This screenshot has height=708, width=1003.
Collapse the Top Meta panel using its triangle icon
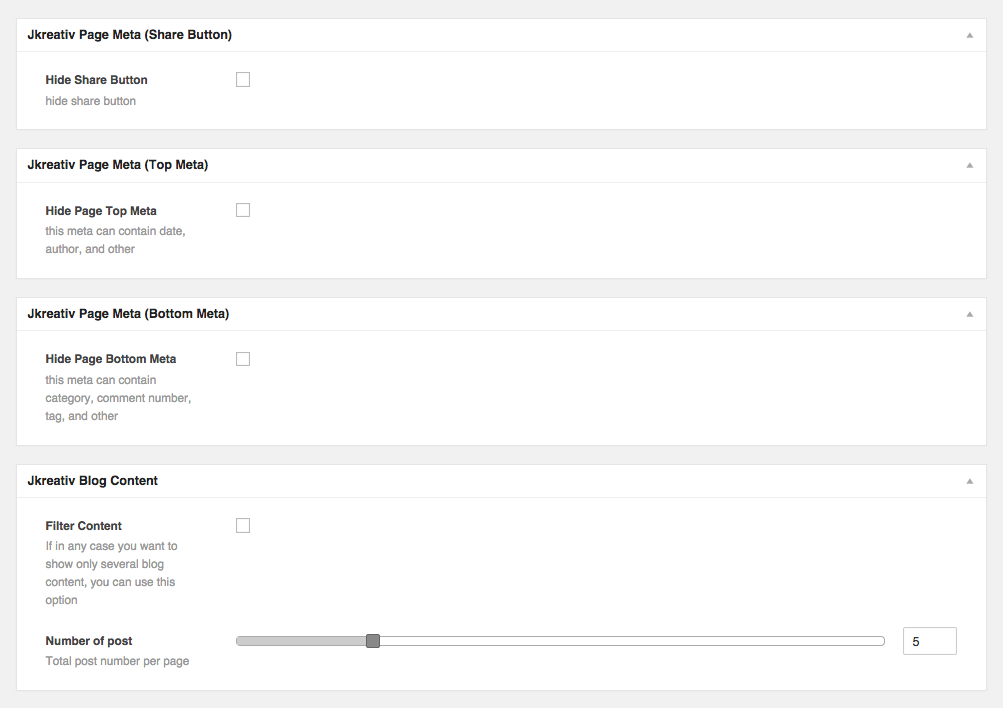968,164
